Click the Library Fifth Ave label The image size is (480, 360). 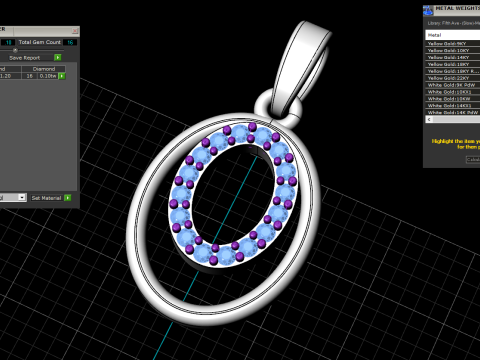click(454, 23)
